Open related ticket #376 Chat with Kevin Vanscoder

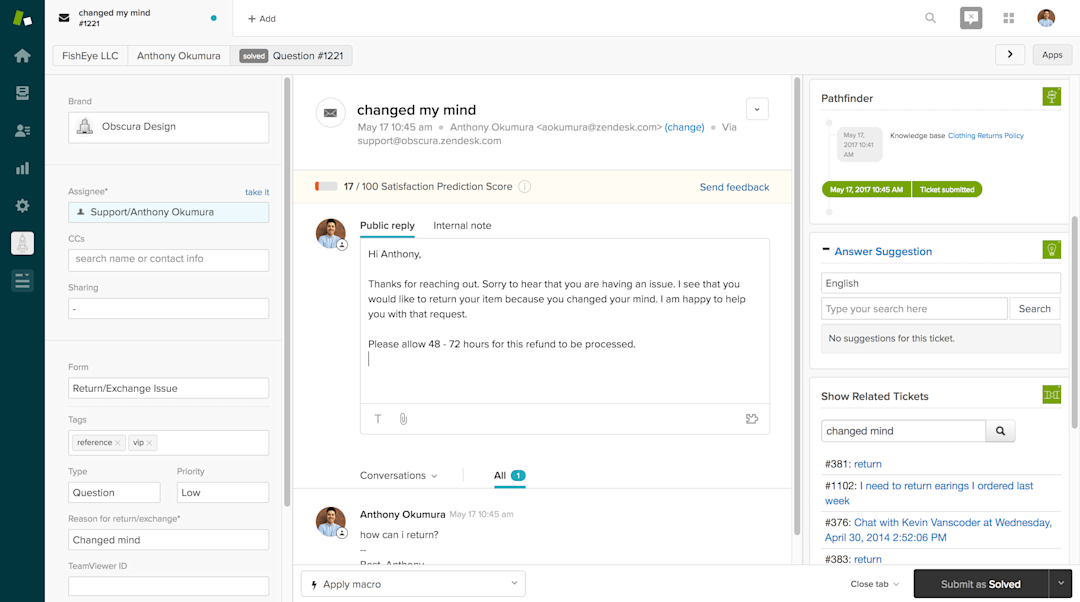point(938,530)
